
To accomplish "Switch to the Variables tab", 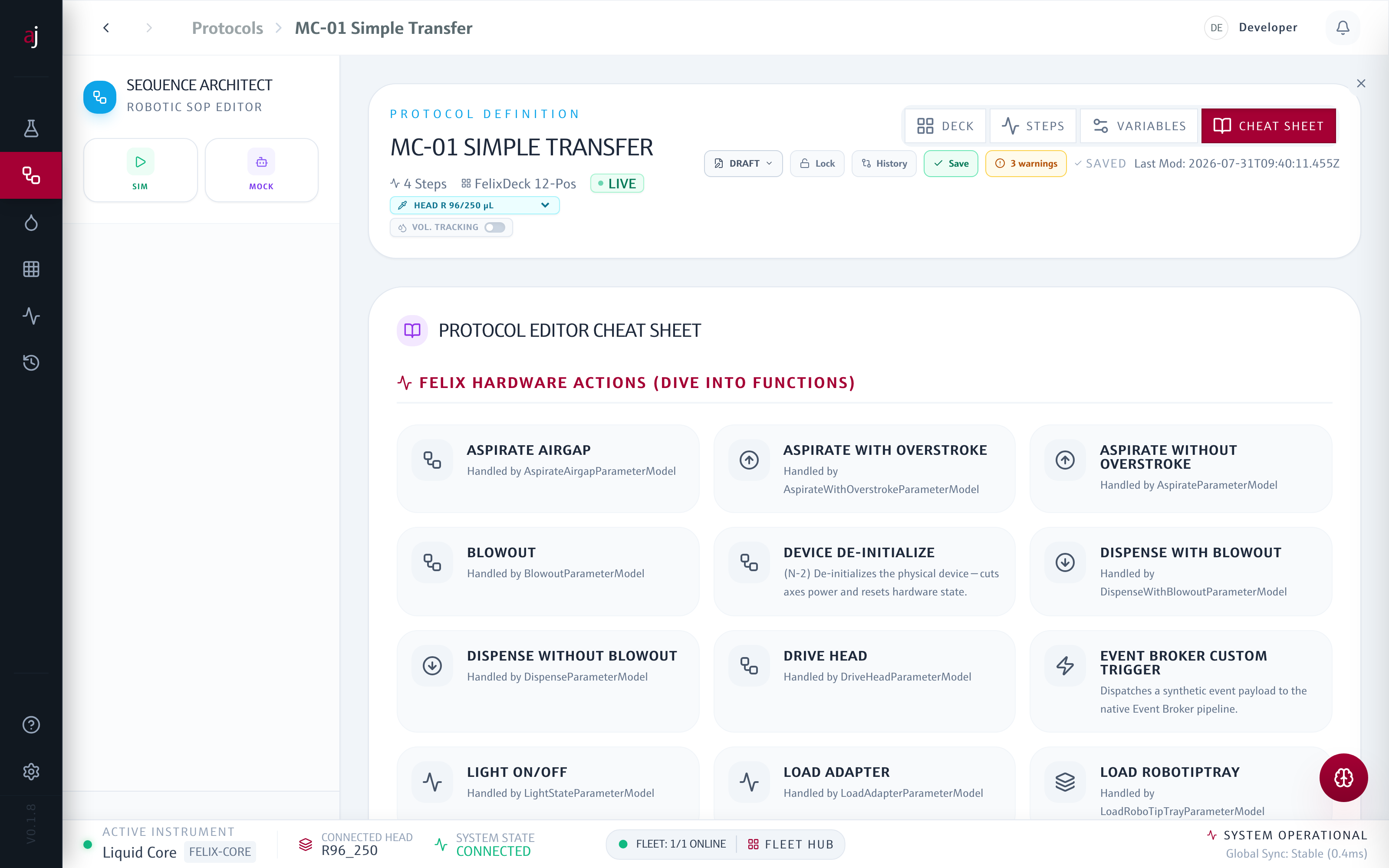I will click(1139, 126).
